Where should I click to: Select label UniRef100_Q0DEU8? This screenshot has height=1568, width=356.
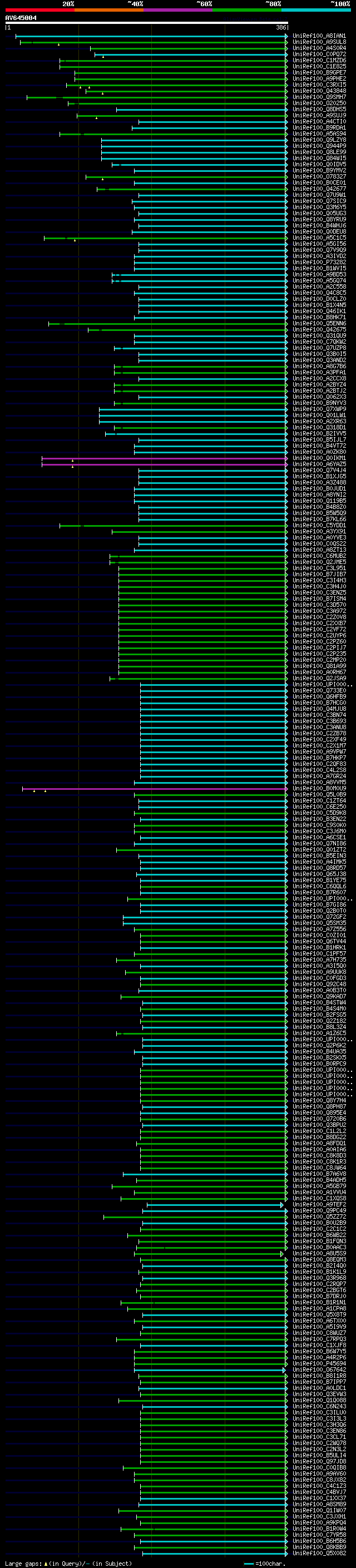(319, 232)
